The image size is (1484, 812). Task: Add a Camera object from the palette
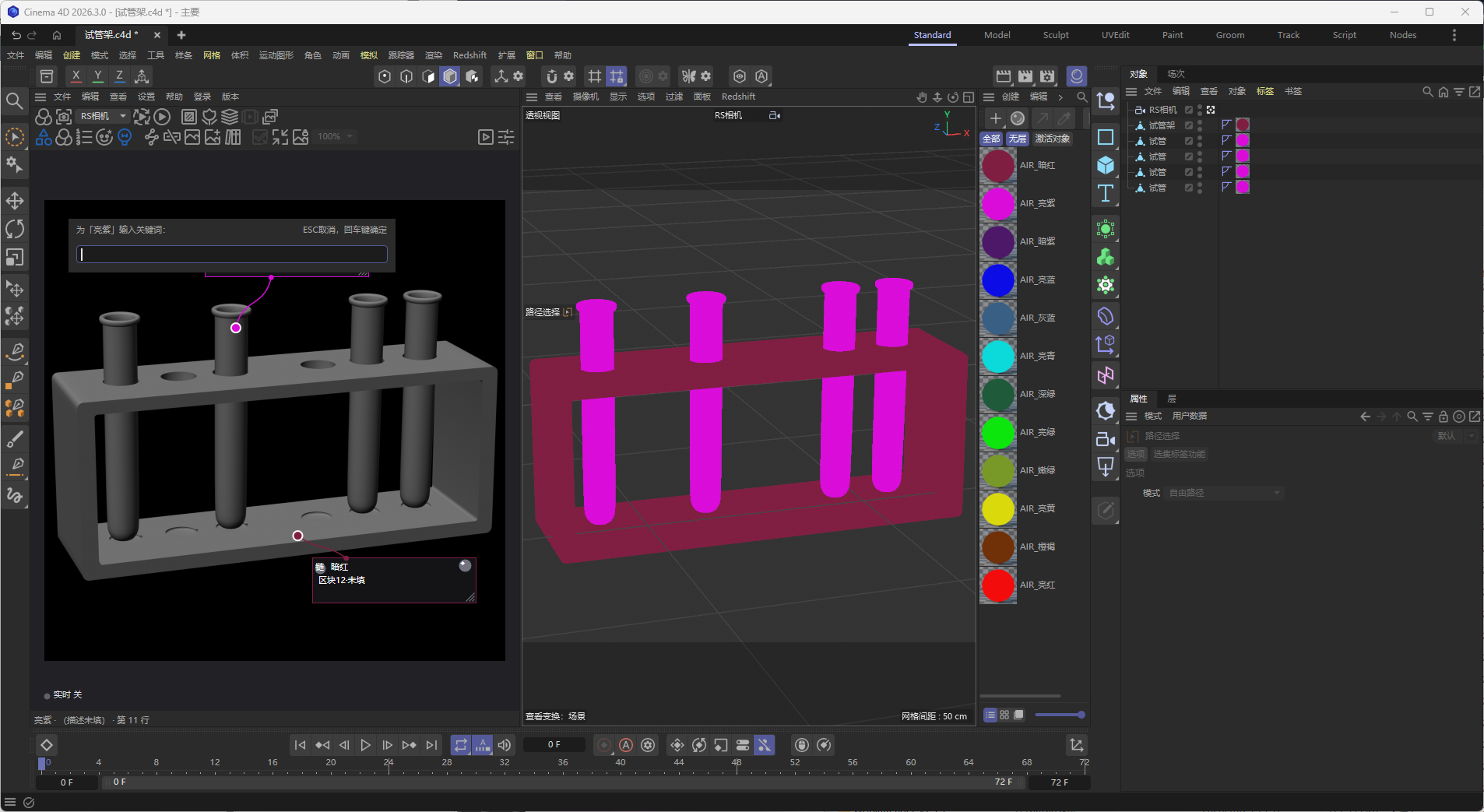tap(1106, 439)
